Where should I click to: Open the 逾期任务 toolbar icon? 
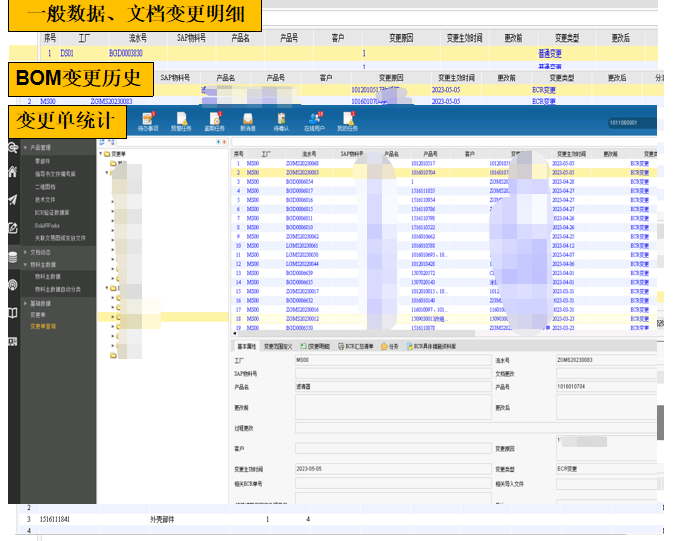(215, 121)
